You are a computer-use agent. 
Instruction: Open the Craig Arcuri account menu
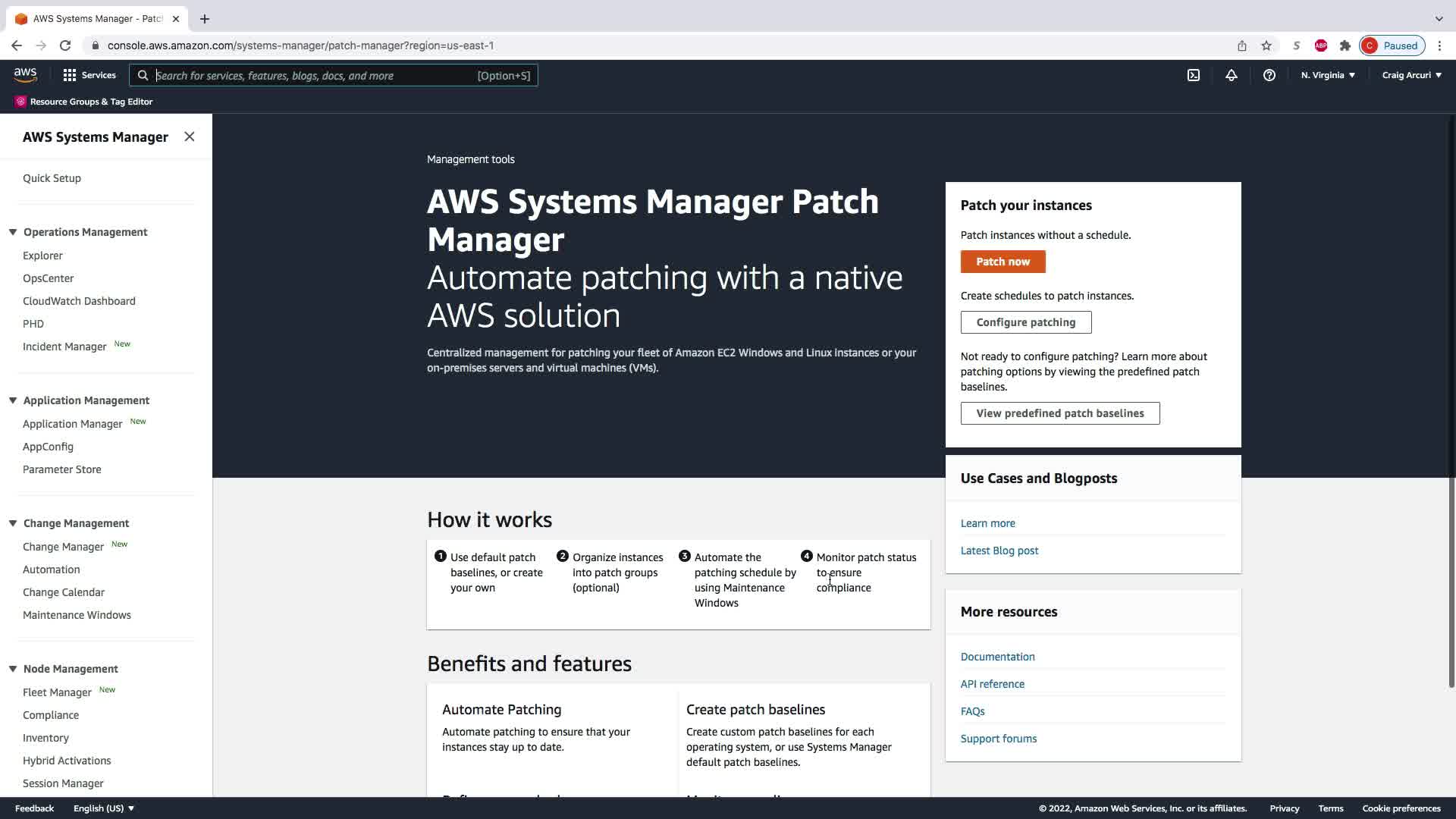[1411, 75]
